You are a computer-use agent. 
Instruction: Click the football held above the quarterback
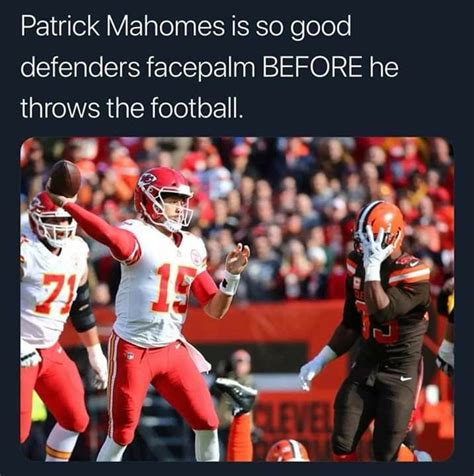[x=64, y=179]
